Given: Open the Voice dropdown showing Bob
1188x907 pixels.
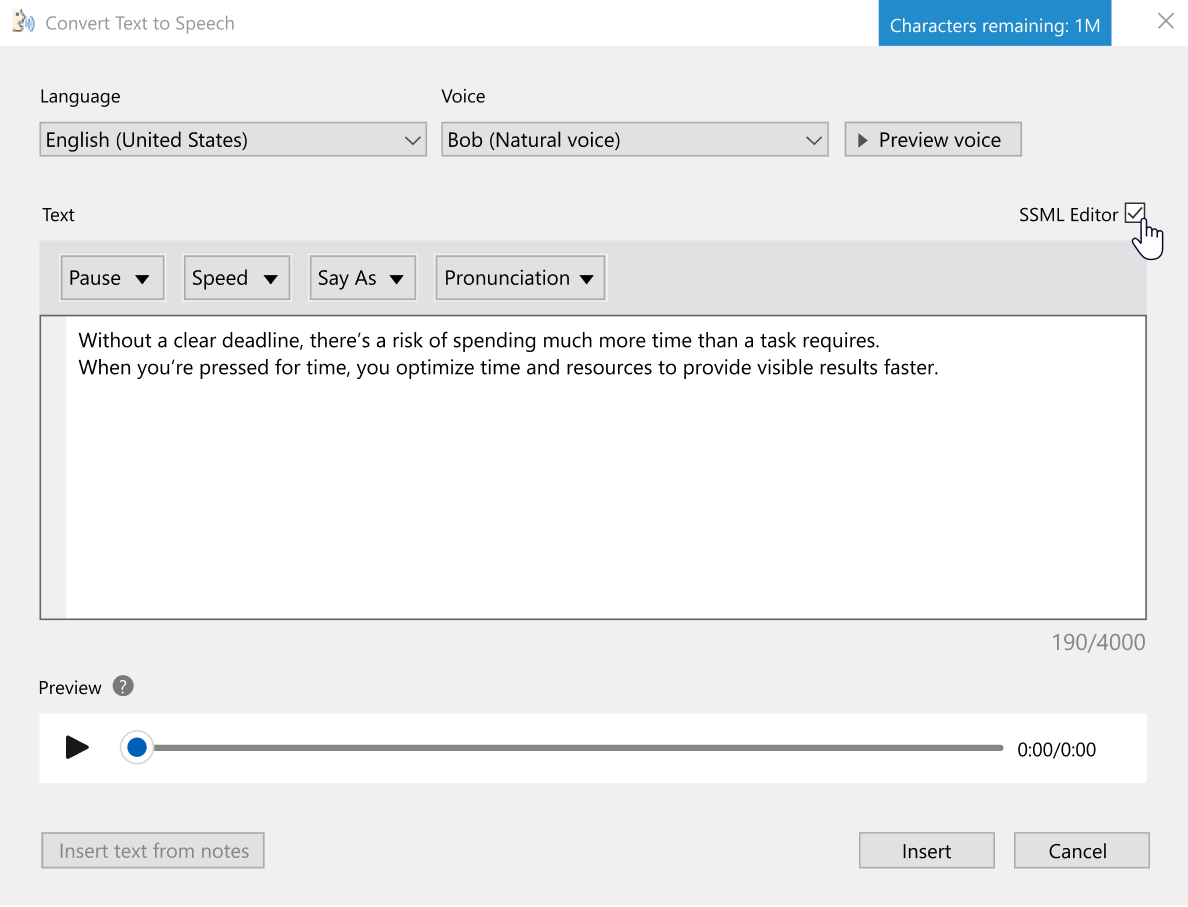Looking at the screenshot, I should click(634, 140).
